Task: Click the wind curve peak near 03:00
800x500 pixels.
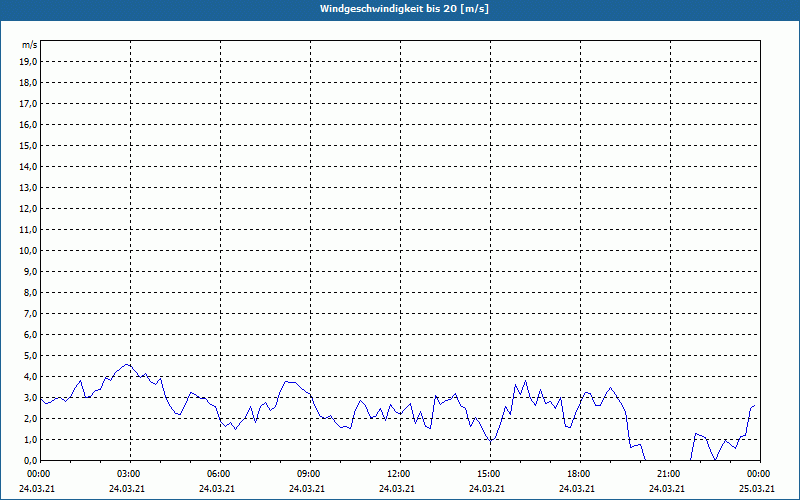Action: point(126,365)
